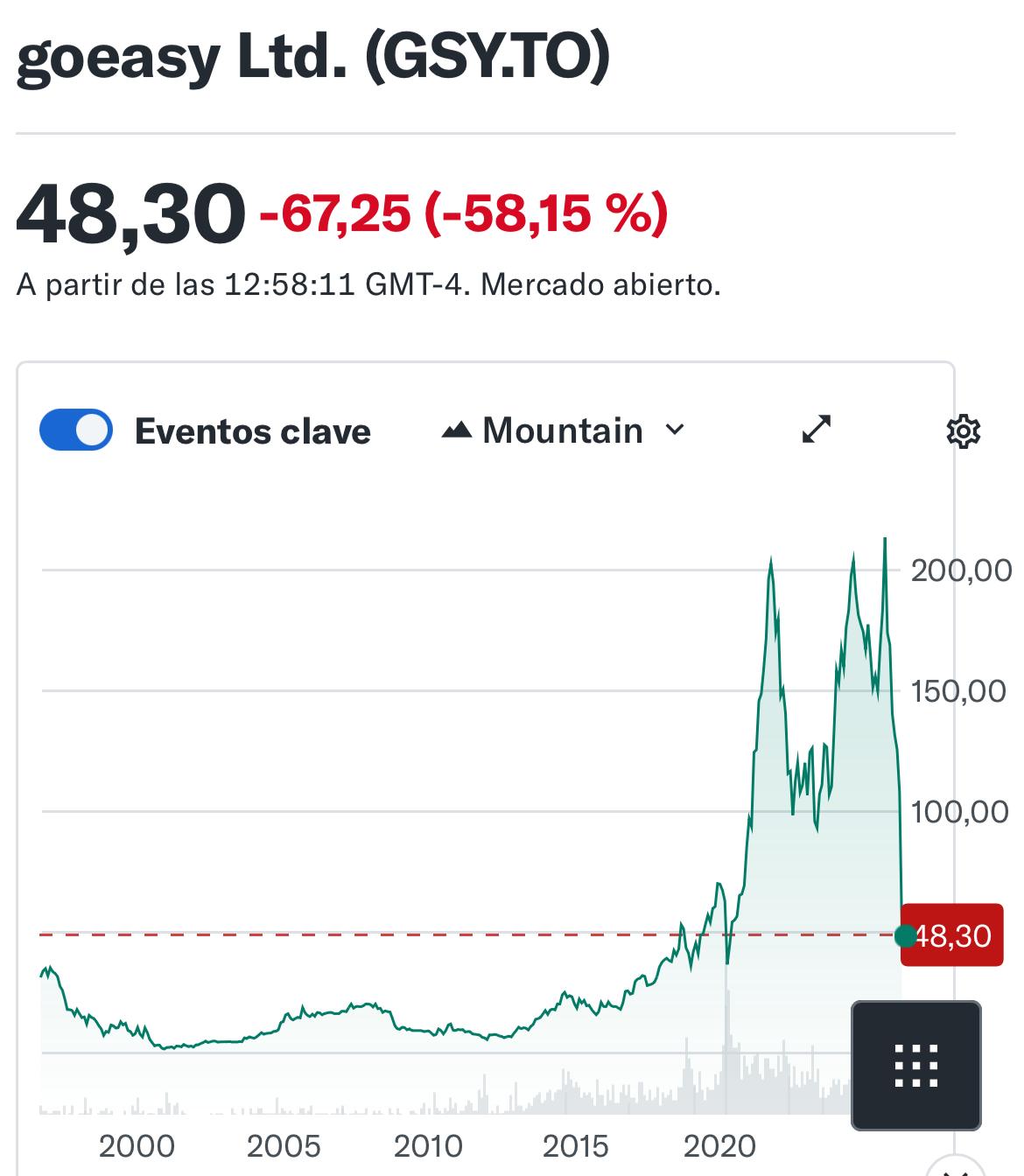
Task: Tap the dark grid menu button
Action: point(916,1066)
